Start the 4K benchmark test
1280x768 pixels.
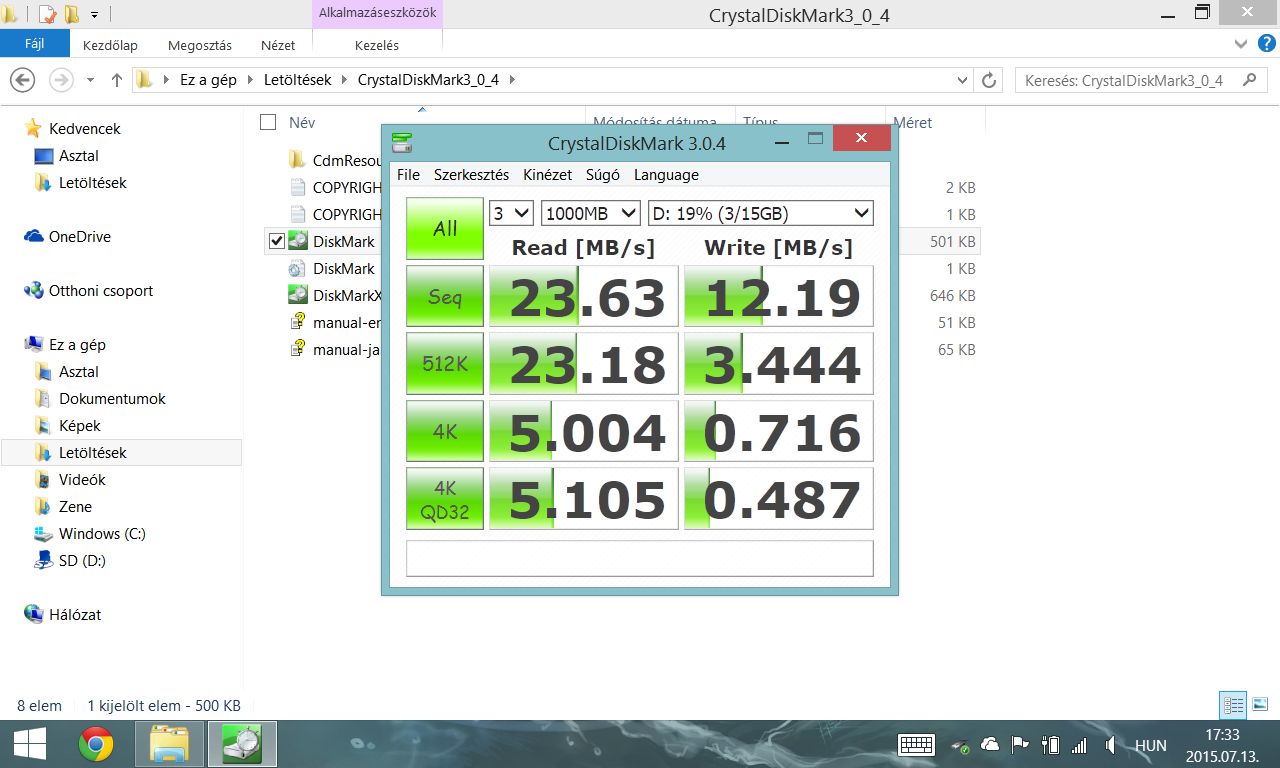[x=445, y=432]
